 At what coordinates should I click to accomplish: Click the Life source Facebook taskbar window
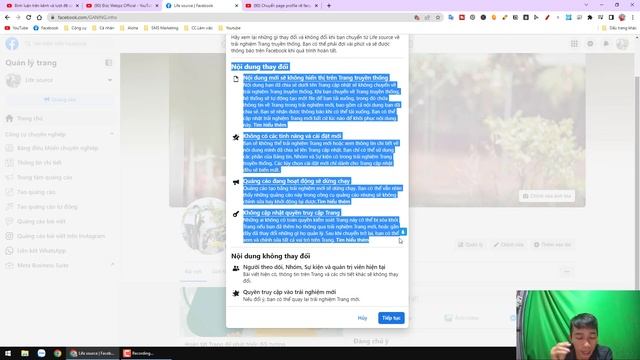pyautogui.click(x=93, y=353)
